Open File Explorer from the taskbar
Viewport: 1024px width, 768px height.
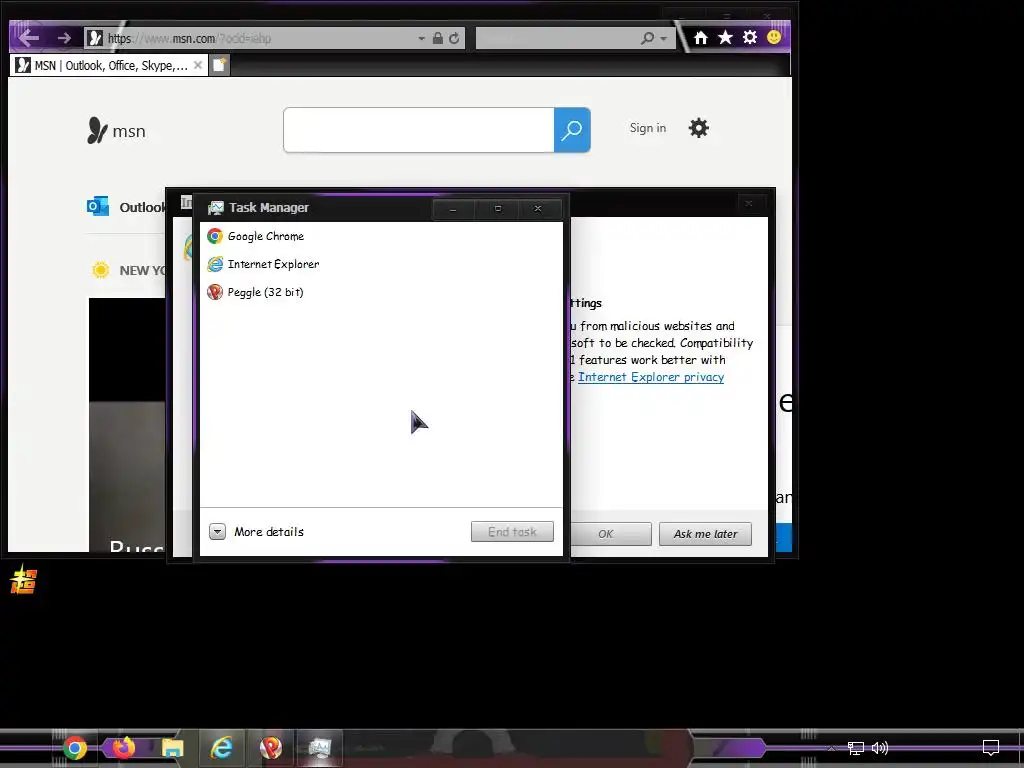click(x=172, y=748)
